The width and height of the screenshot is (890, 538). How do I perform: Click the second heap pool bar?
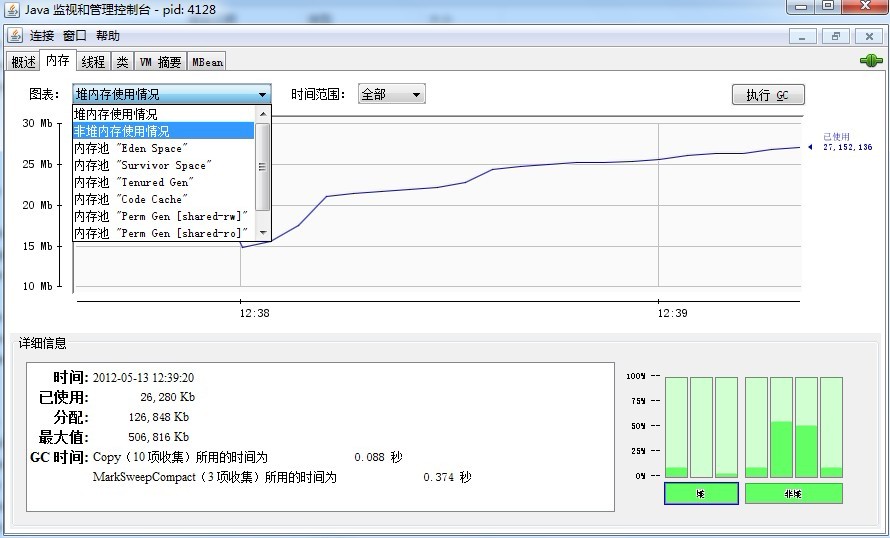tap(701, 427)
